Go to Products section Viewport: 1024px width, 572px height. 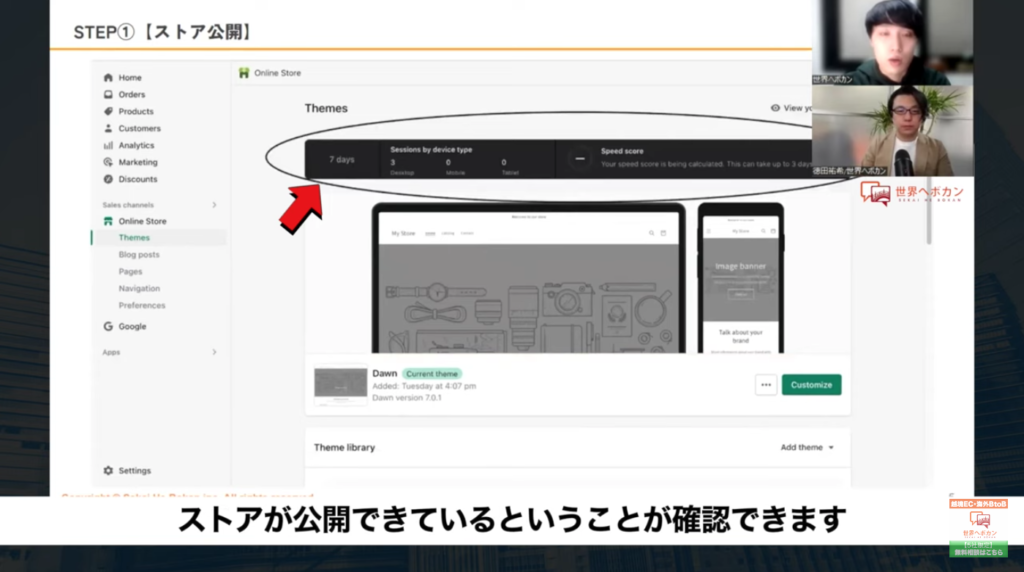click(x=136, y=111)
